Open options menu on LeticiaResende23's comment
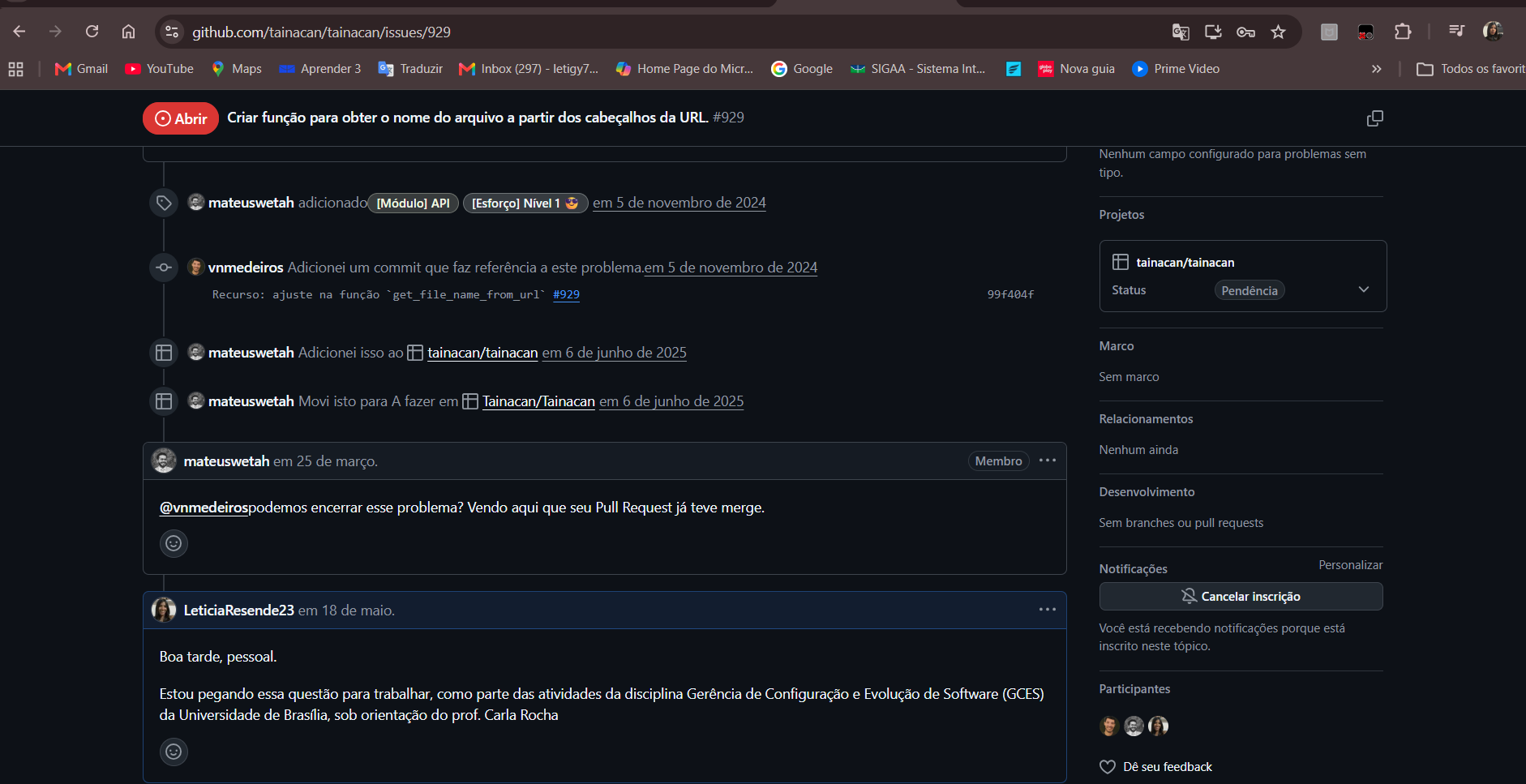Viewport: 1526px width, 784px height. click(x=1048, y=610)
